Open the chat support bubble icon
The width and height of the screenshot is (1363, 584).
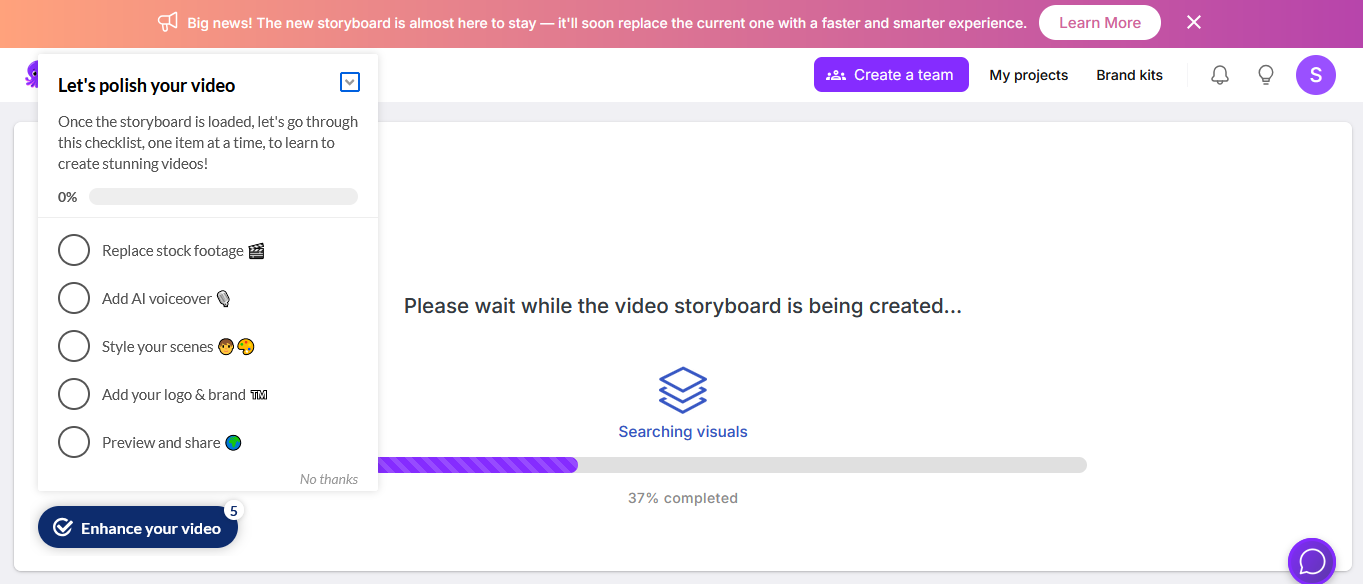click(x=1311, y=561)
